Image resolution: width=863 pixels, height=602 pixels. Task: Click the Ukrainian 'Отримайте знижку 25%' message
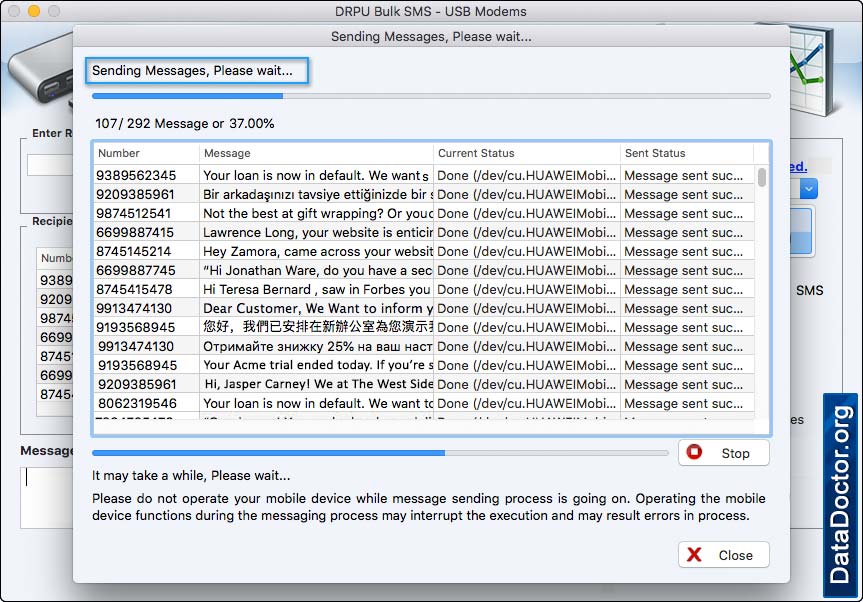click(x=317, y=346)
